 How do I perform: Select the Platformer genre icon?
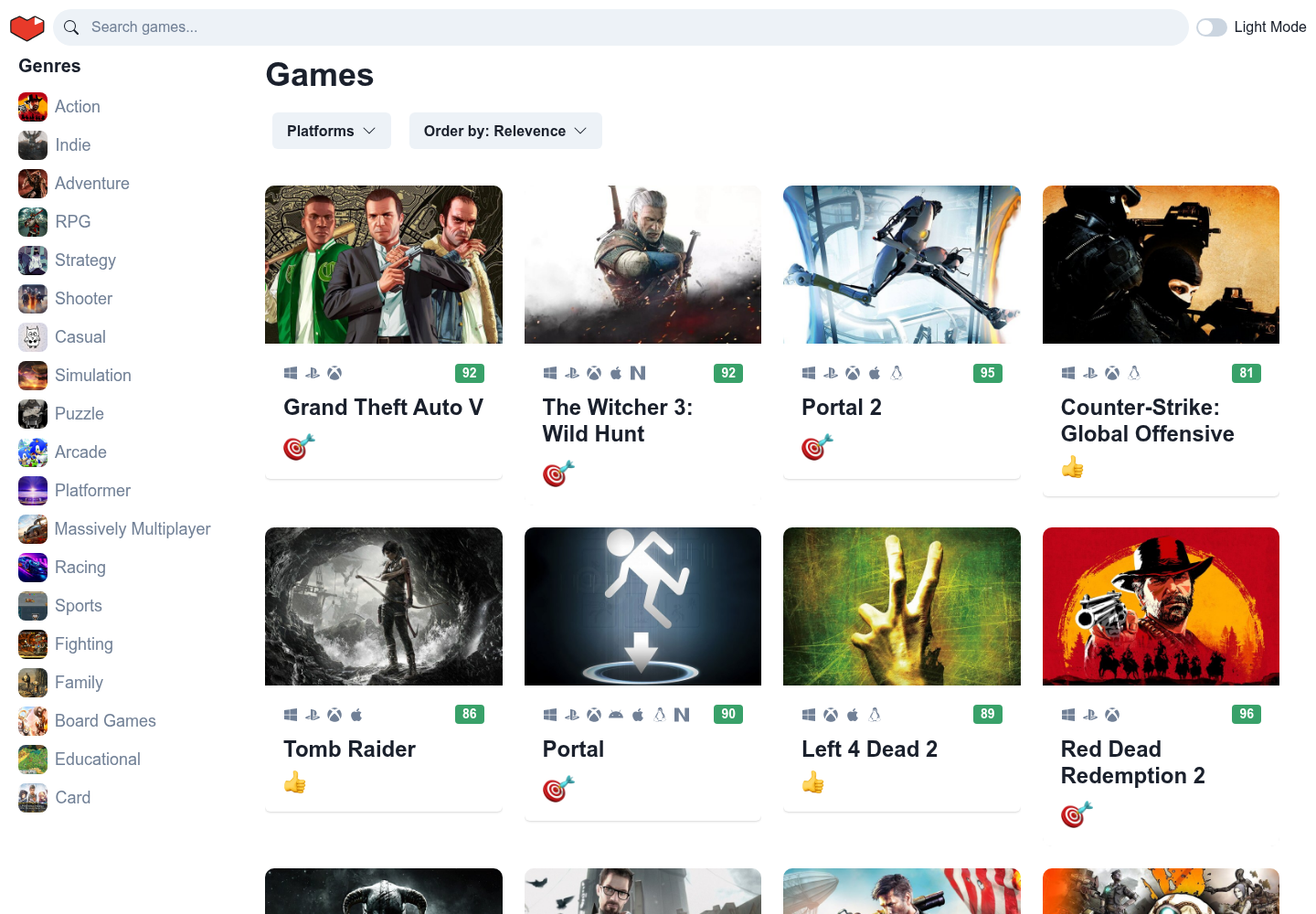point(33,491)
